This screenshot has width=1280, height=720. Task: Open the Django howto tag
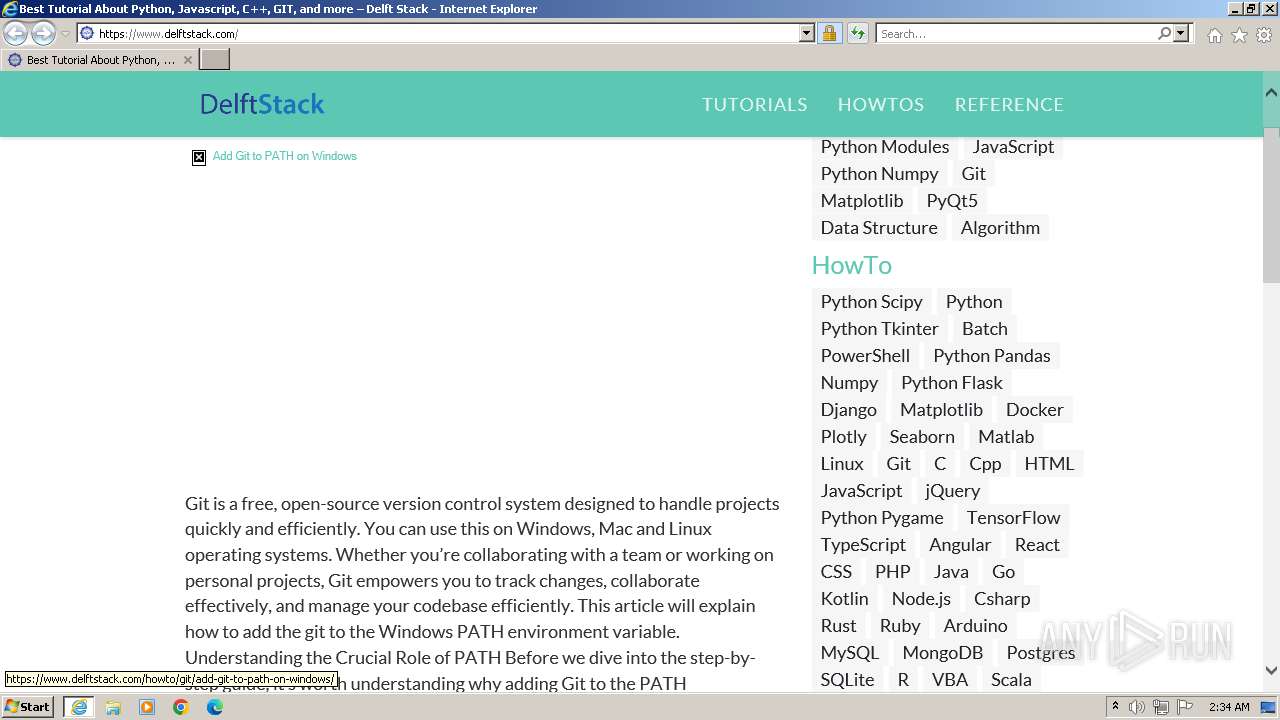tap(849, 409)
